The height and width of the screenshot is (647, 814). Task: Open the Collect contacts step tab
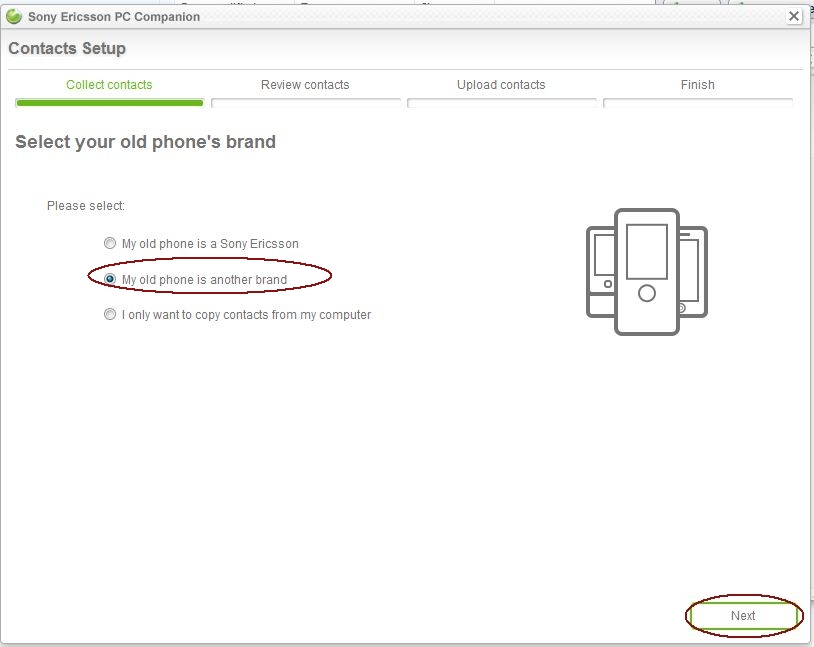109,85
